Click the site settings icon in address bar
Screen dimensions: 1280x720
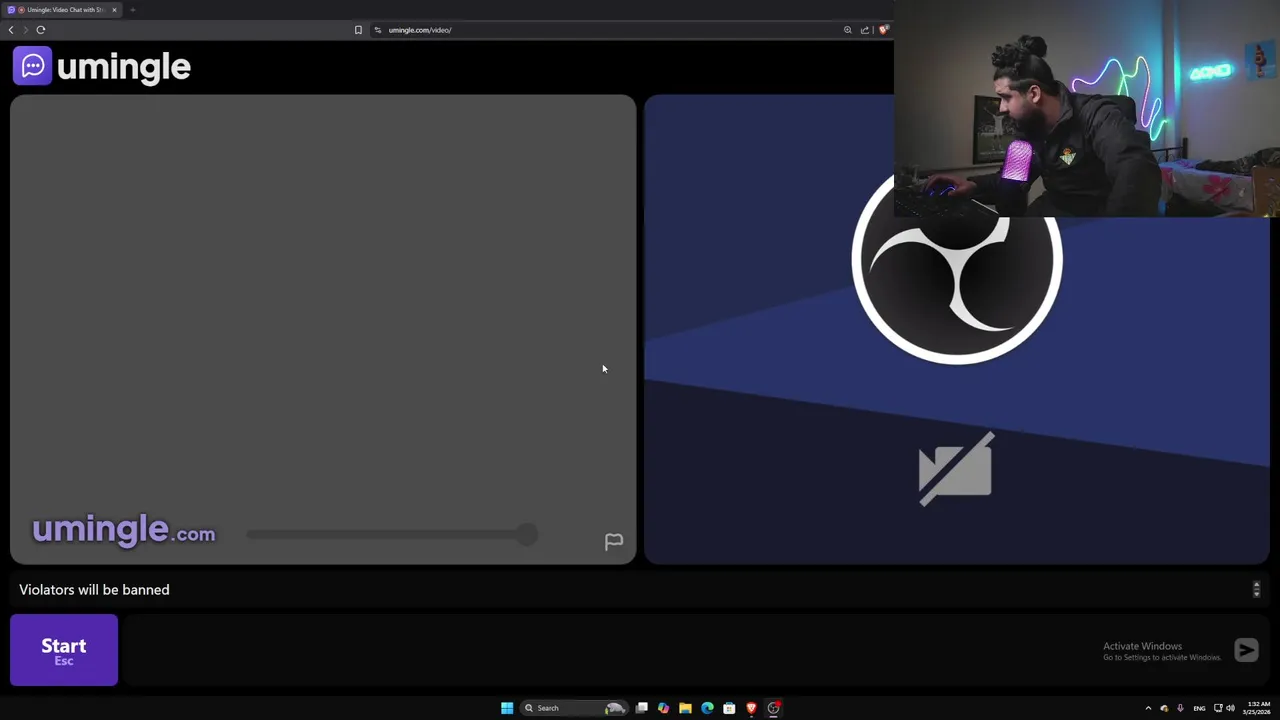pos(378,30)
